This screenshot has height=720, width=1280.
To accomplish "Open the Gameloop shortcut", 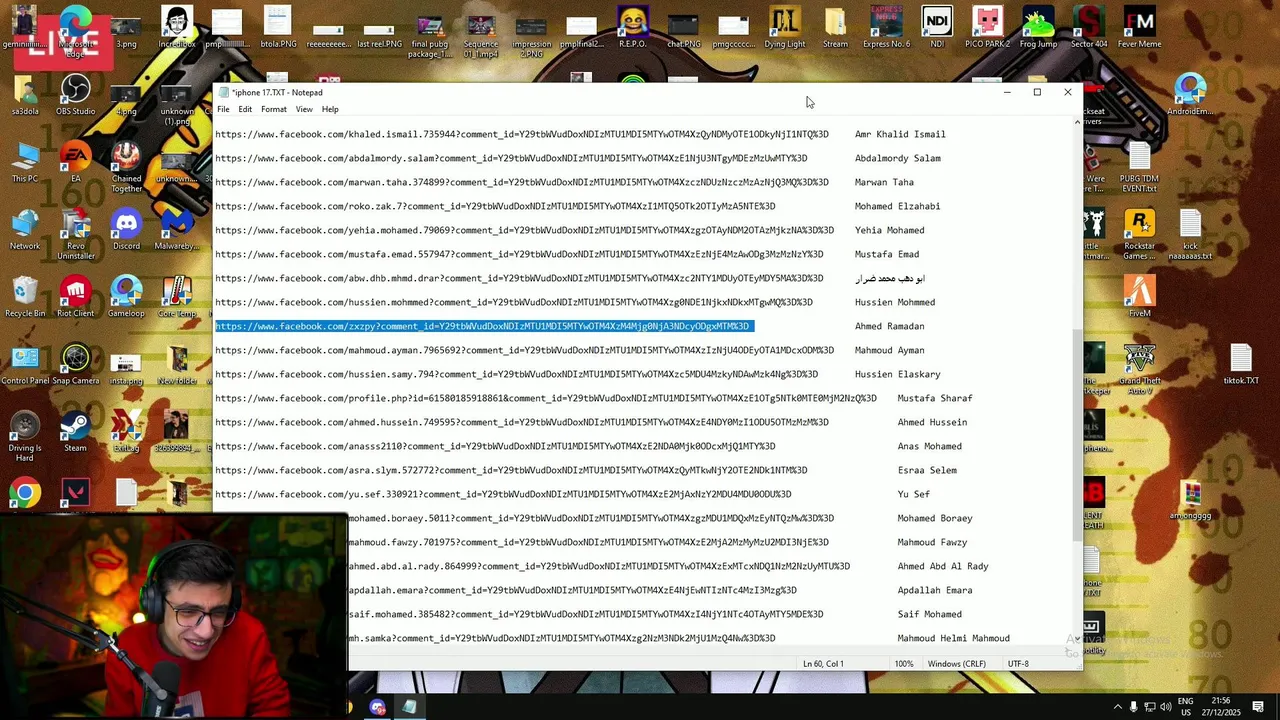I will tap(126, 298).
